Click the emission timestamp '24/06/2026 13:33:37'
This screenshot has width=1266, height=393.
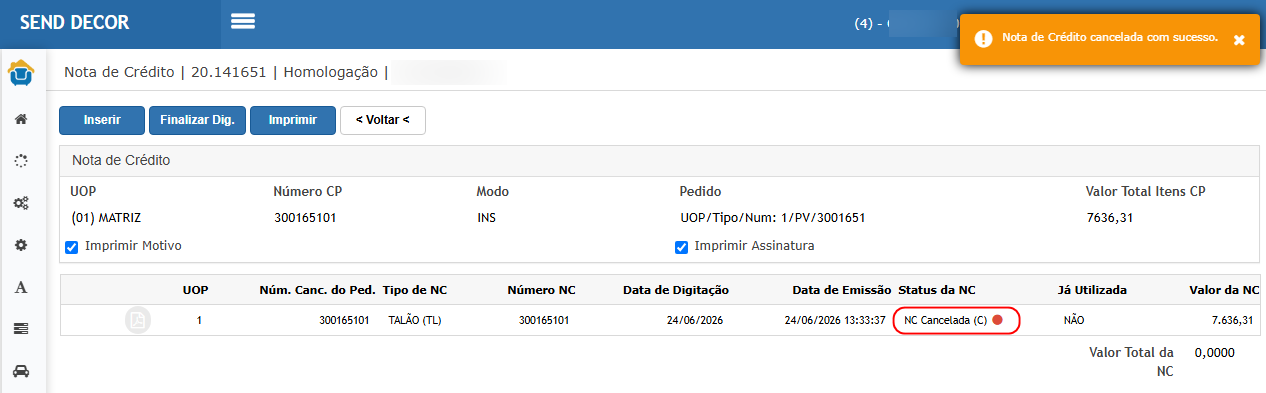(x=836, y=321)
